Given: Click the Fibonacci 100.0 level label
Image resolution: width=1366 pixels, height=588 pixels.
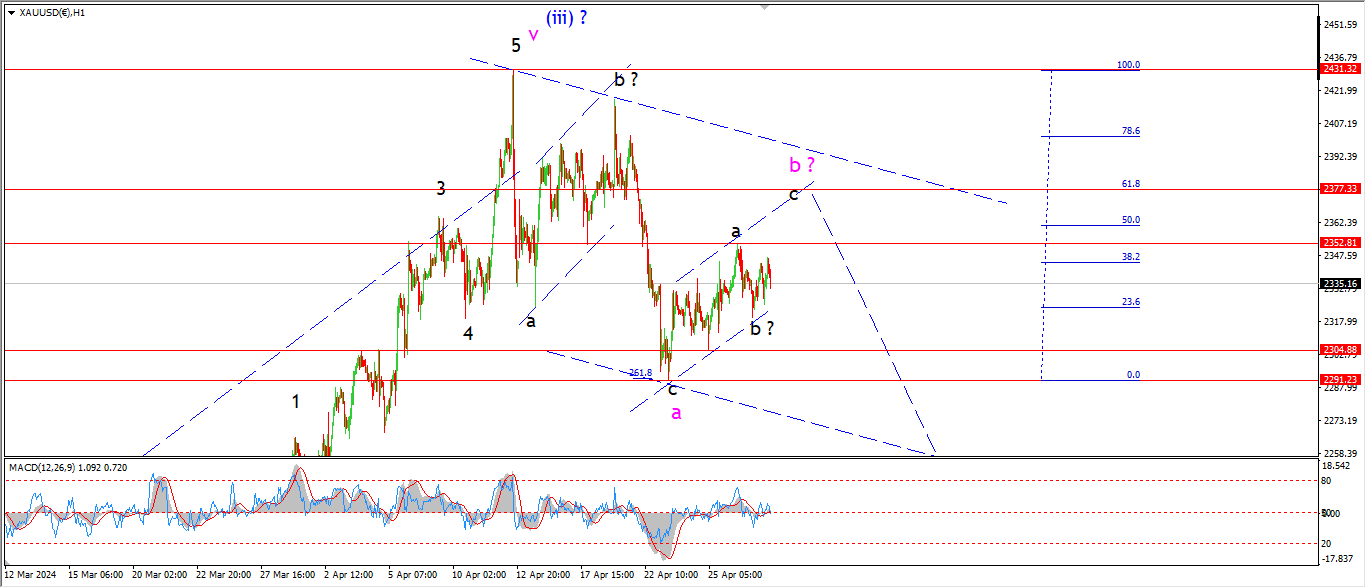Looking at the screenshot, I should click(x=1128, y=65).
